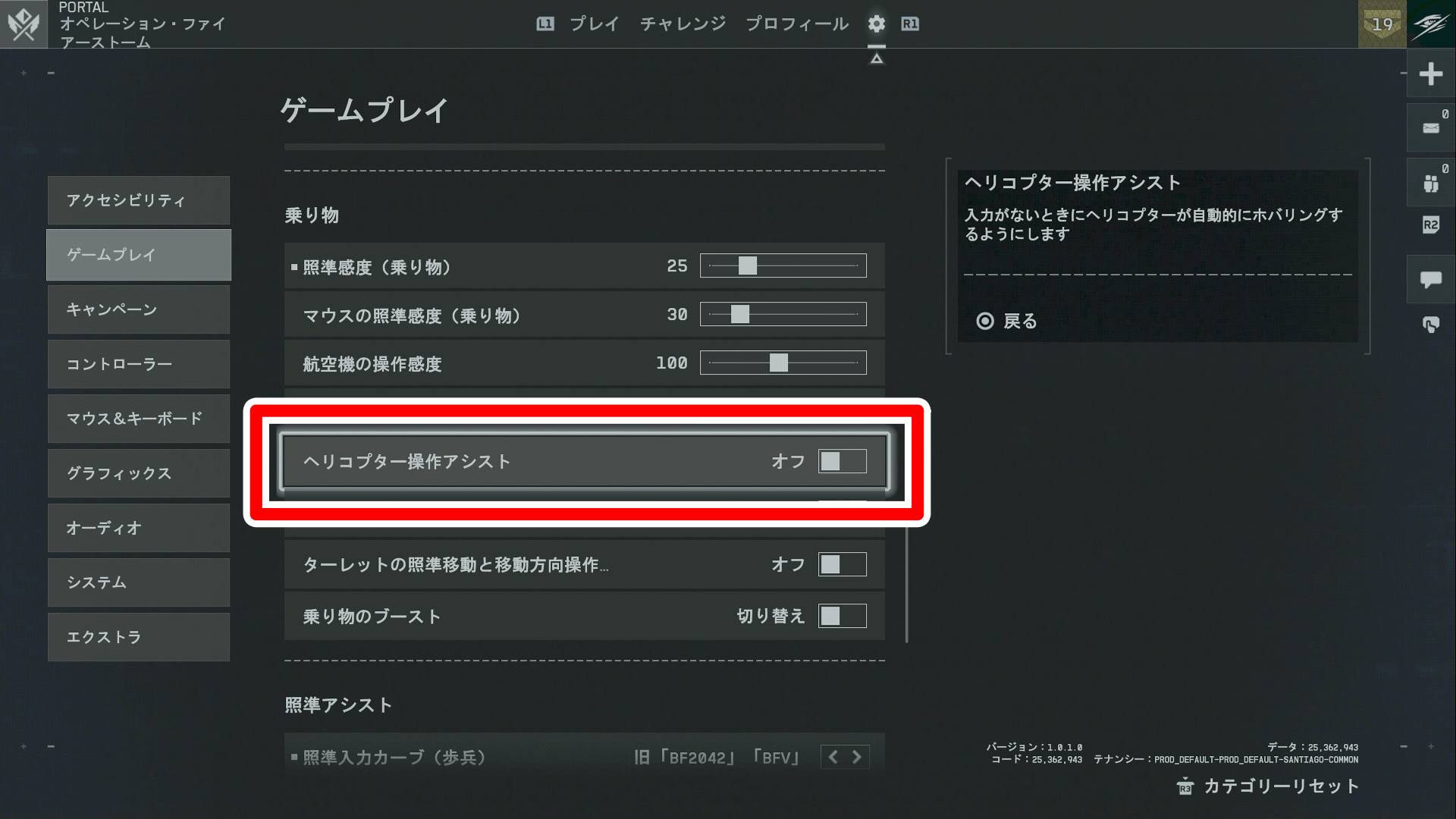
Task: Click previous arrow on 照準入力カーブ selector
Action: [833, 757]
